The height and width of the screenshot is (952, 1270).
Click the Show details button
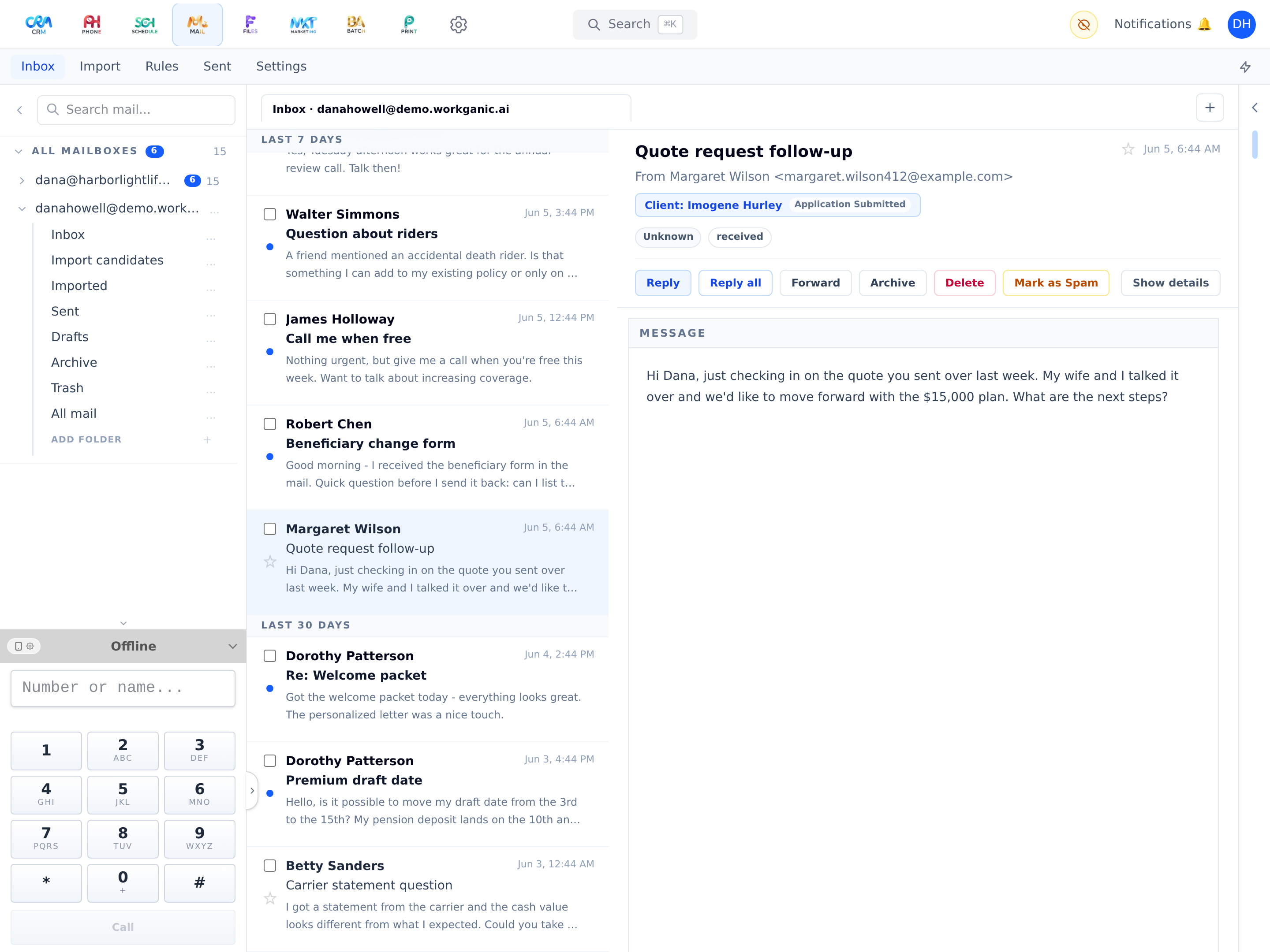(1170, 283)
